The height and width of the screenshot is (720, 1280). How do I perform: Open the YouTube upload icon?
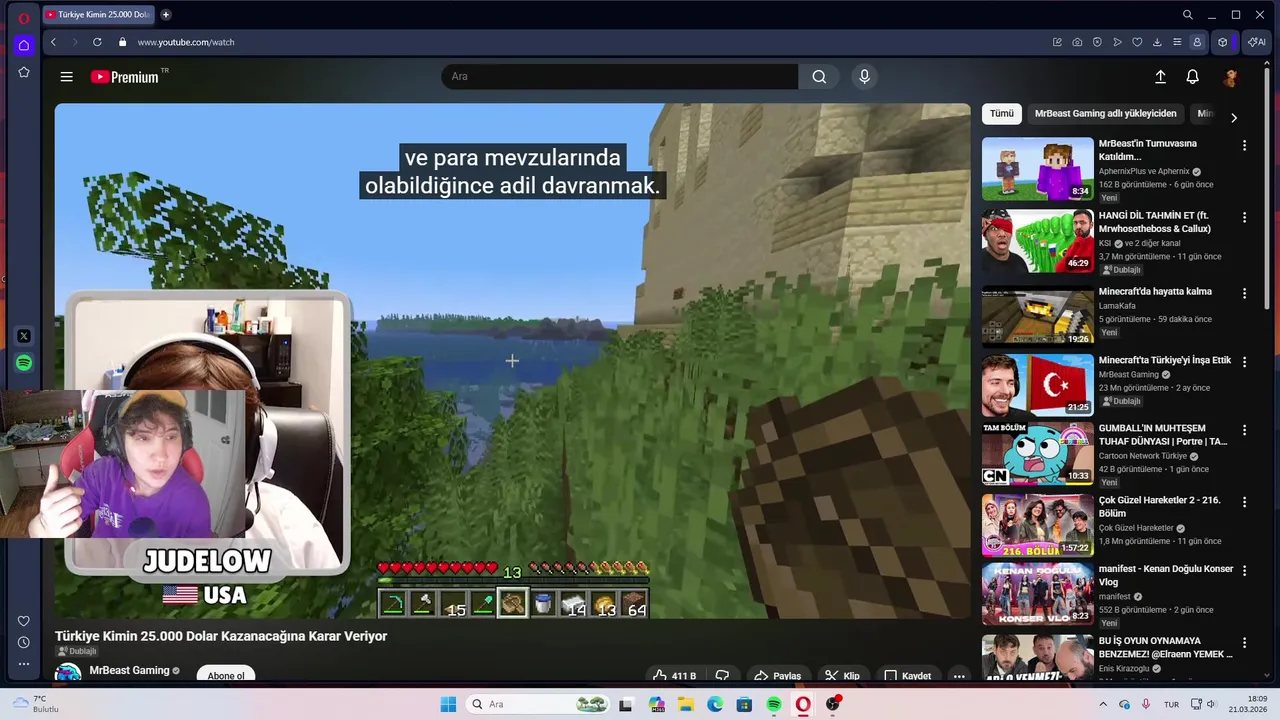tap(1160, 77)
